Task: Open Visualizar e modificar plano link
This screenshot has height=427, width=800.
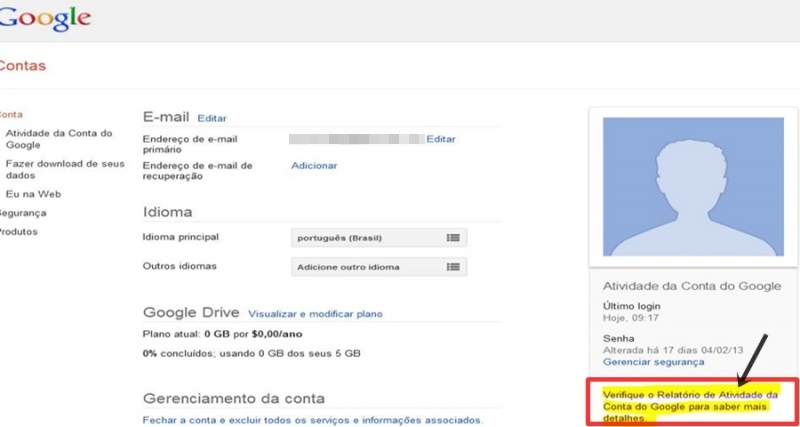Action: (315, 314)
